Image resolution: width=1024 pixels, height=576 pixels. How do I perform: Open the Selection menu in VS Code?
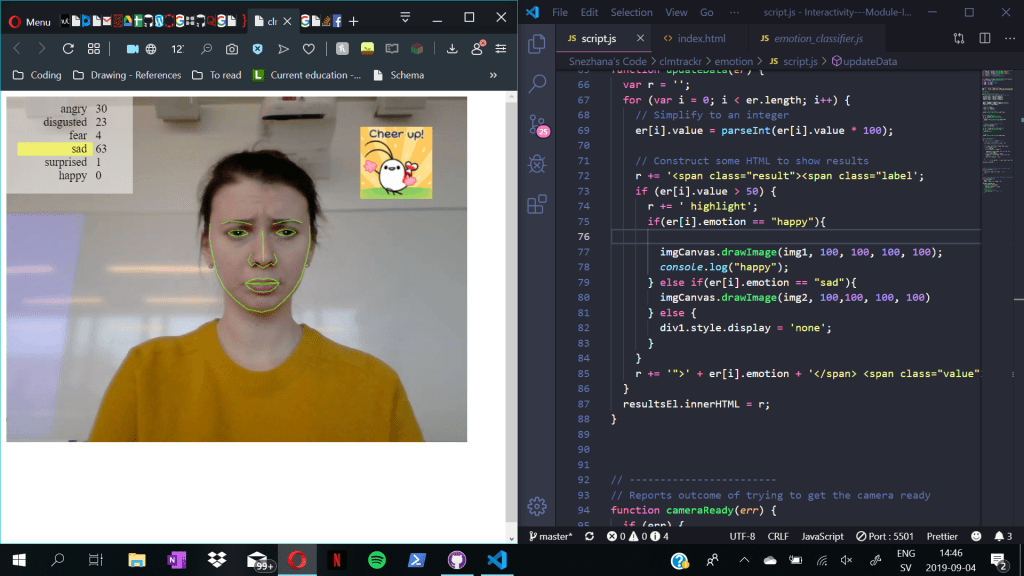(631, 12)
